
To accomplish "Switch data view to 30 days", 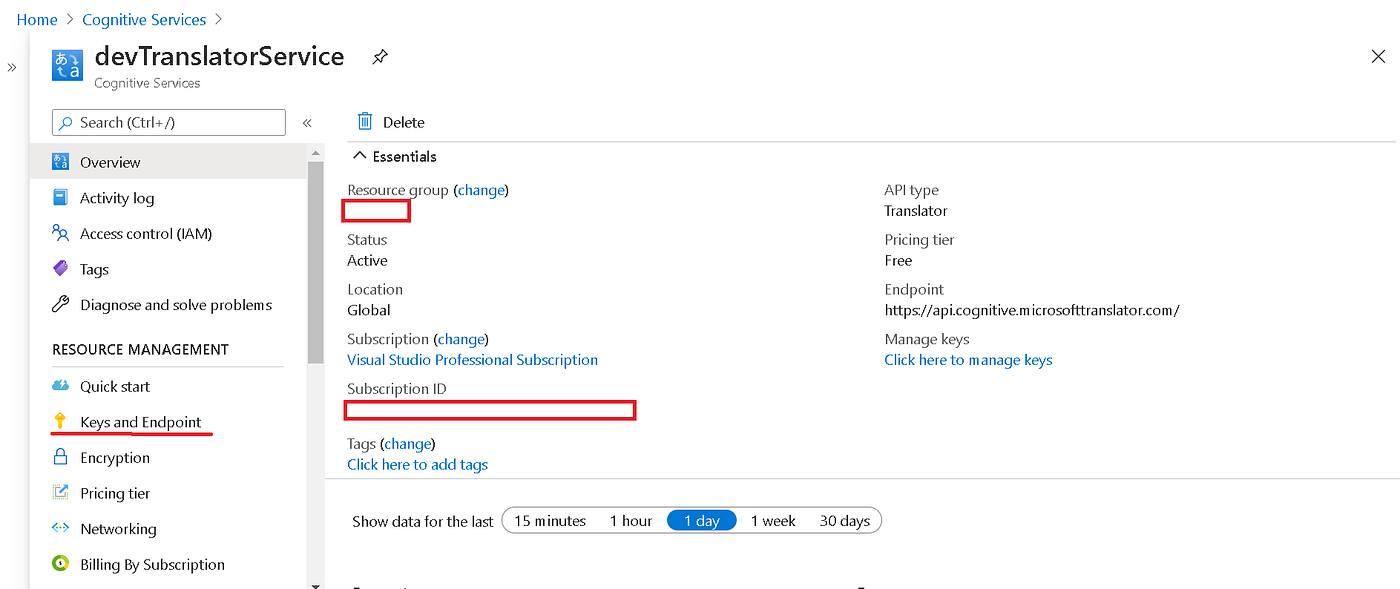I will [x=845, y=520].
